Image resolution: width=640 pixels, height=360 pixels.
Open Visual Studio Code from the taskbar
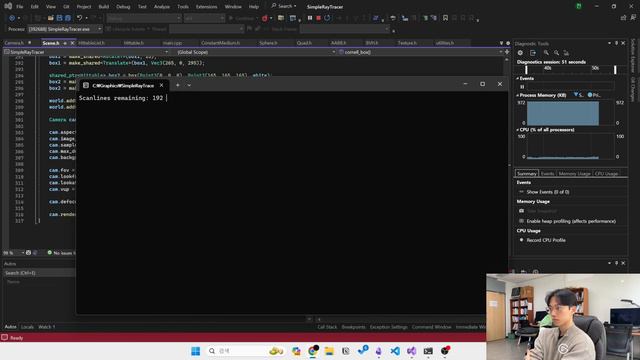[x=395, y=351]
